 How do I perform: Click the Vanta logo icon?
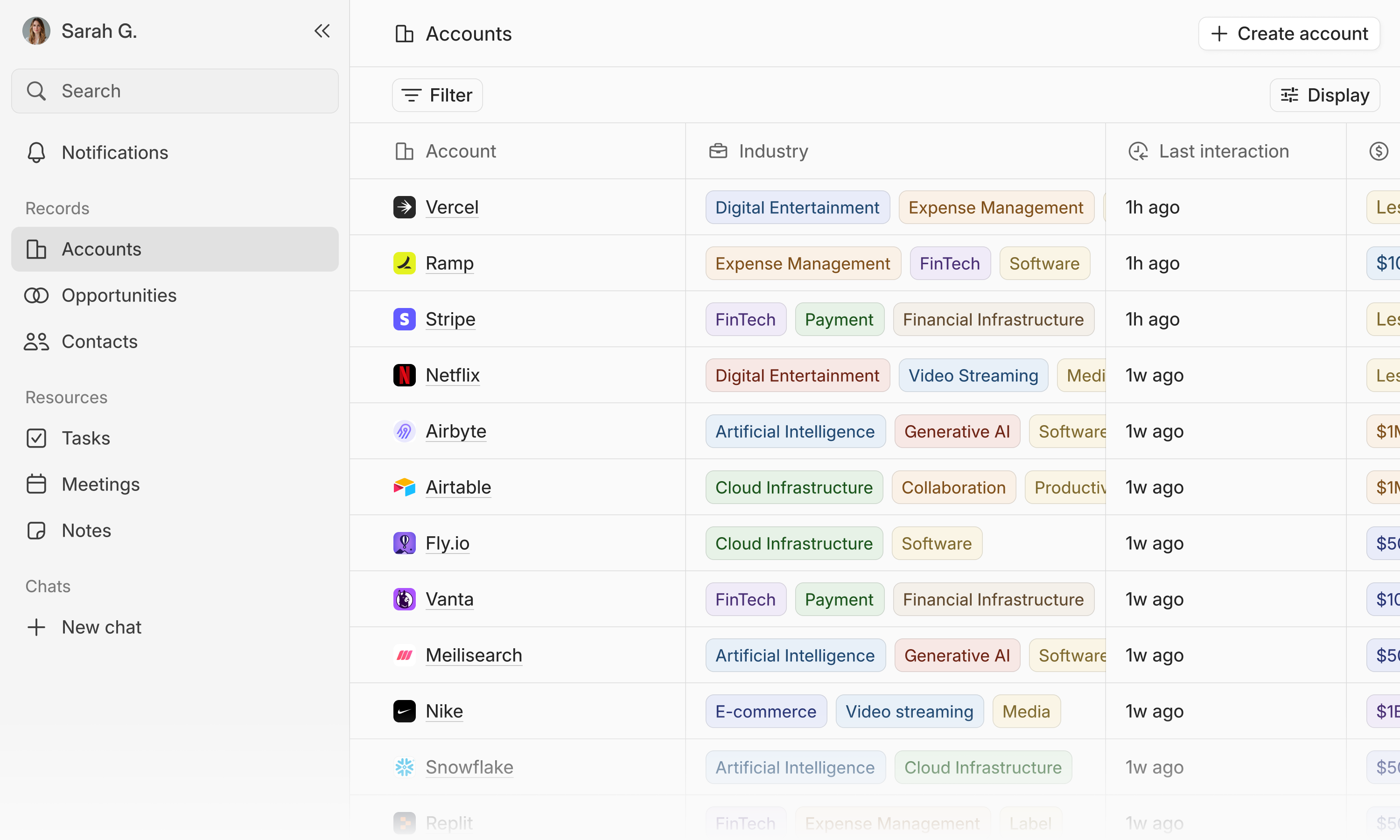(405, 600)
